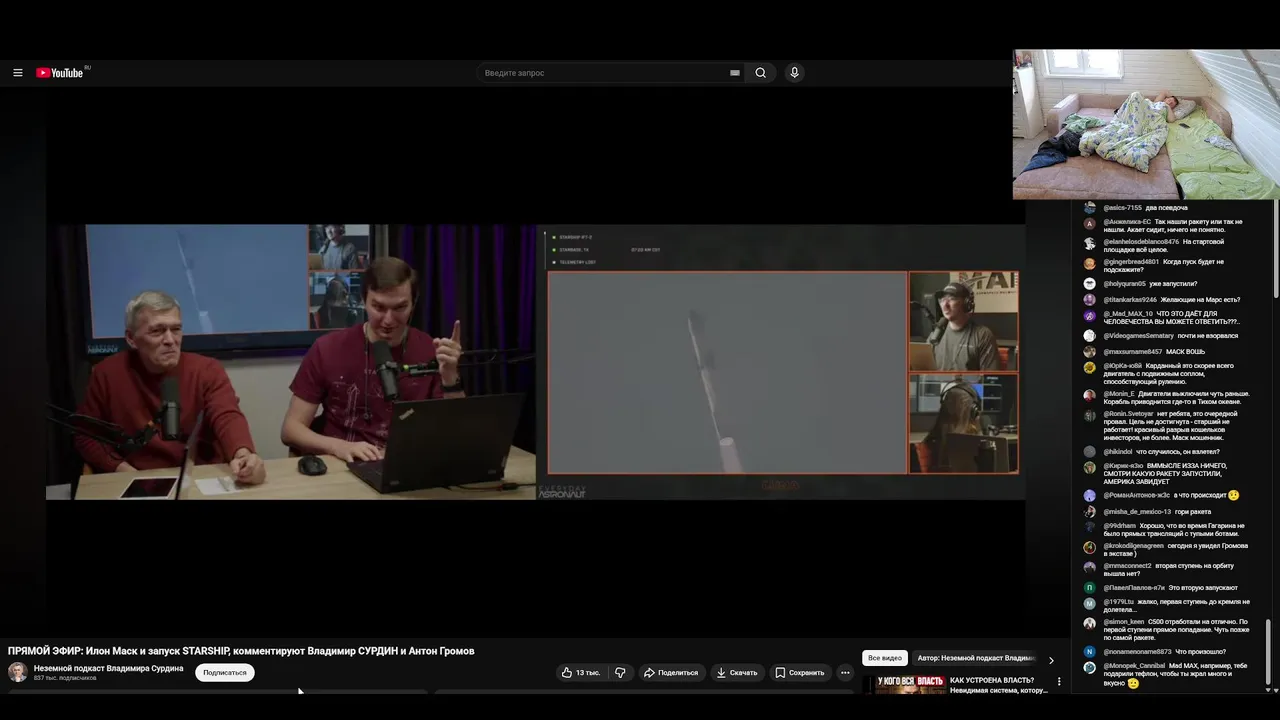Screen dimensions: 1280x720
Task: Click avatar of @holyquran05 in chat
Action: tap(1090, 284)
